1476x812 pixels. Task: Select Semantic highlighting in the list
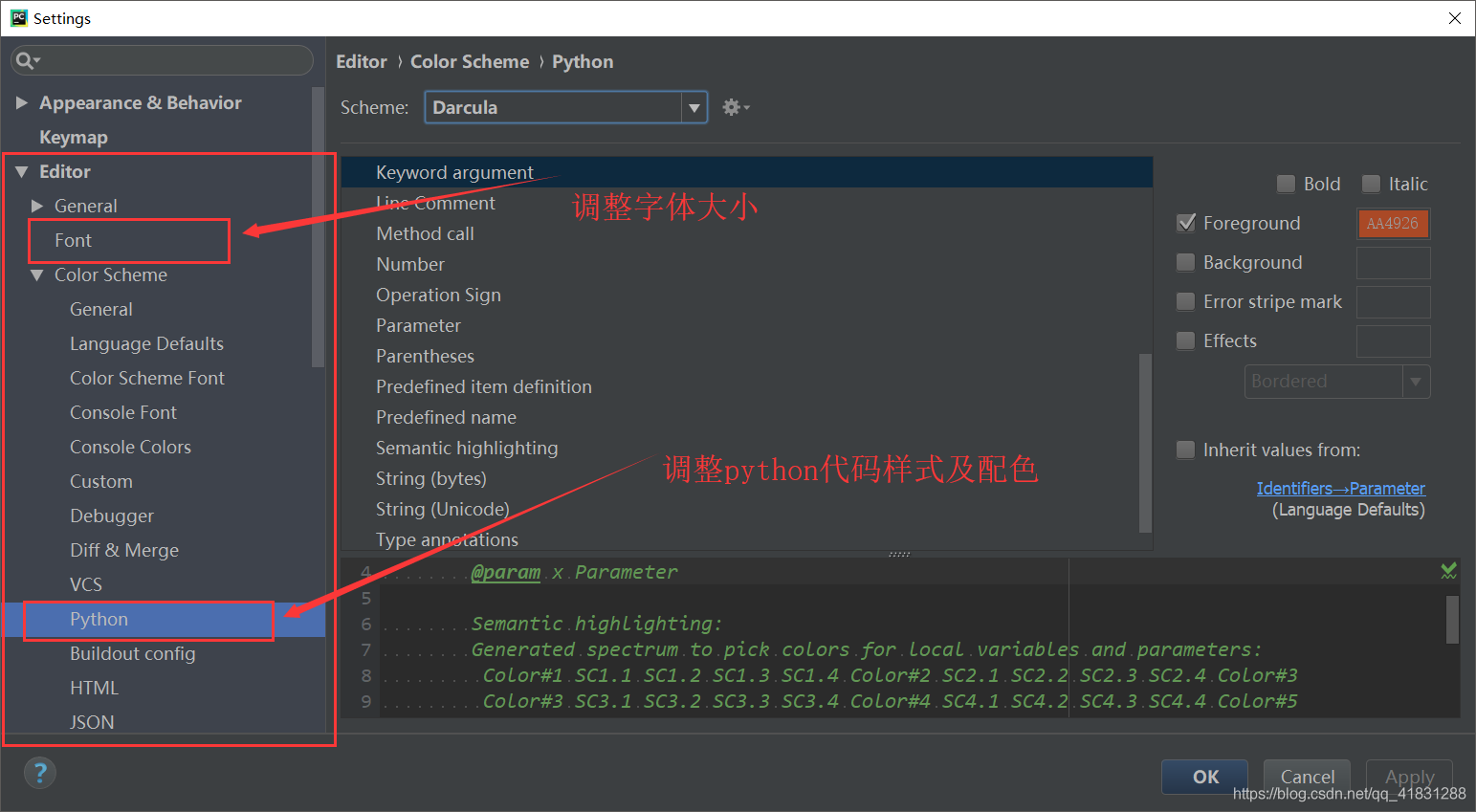coord(739,448)
